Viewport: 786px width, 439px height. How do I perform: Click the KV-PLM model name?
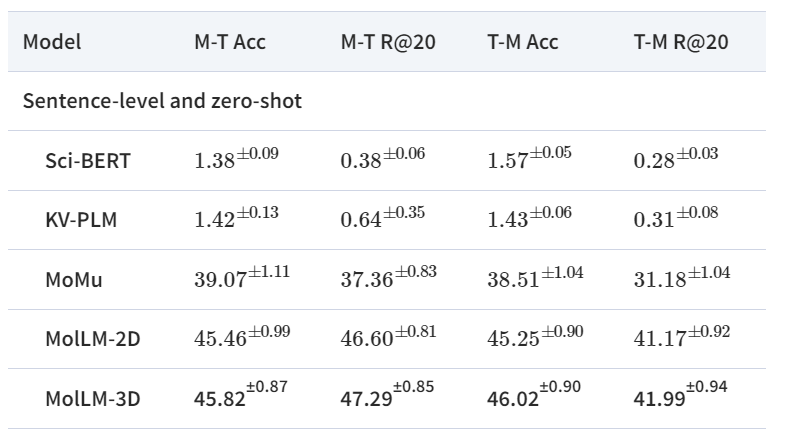click(81, 220)
